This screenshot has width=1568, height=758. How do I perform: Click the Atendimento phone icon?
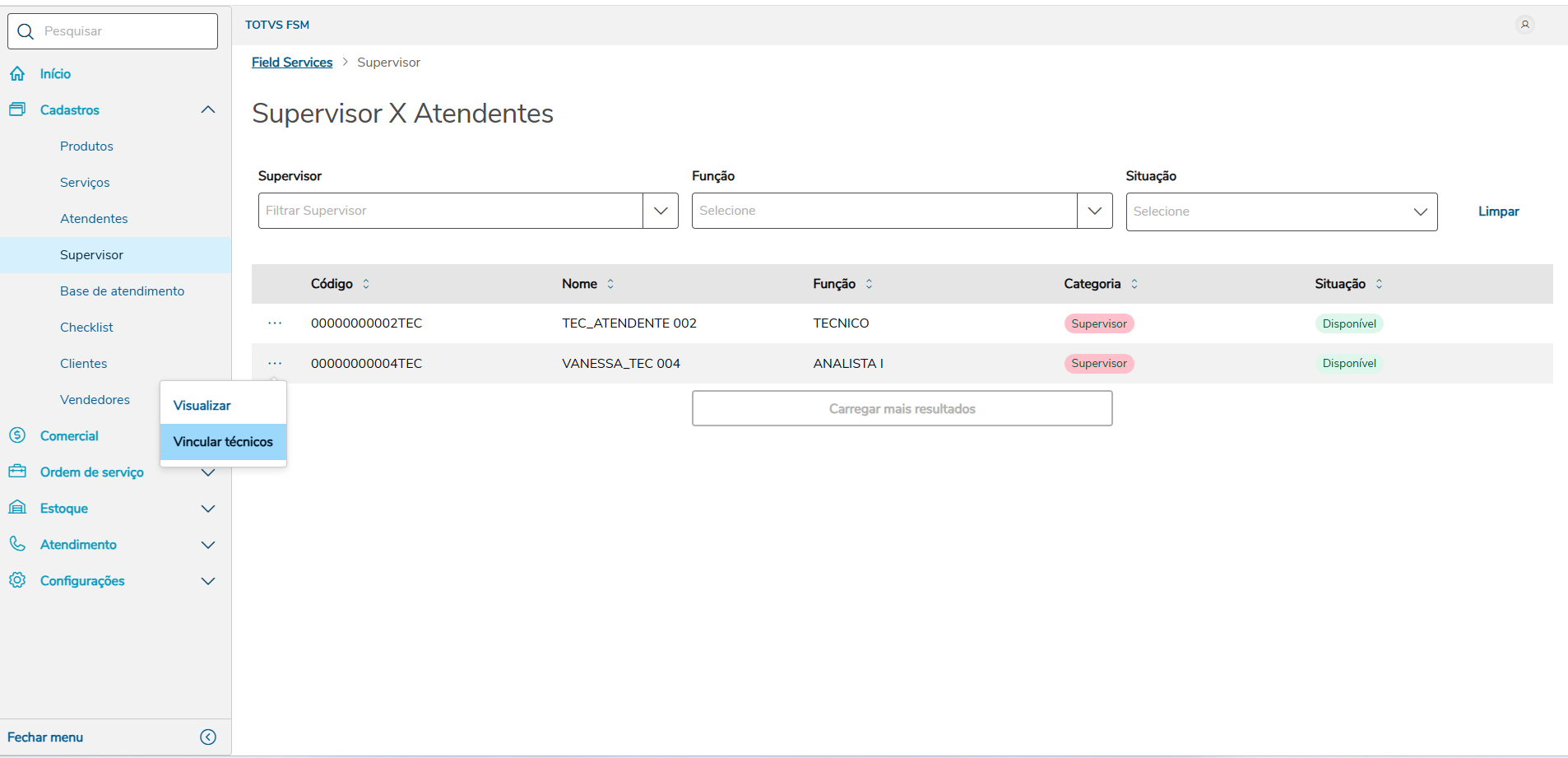point(17,544)
